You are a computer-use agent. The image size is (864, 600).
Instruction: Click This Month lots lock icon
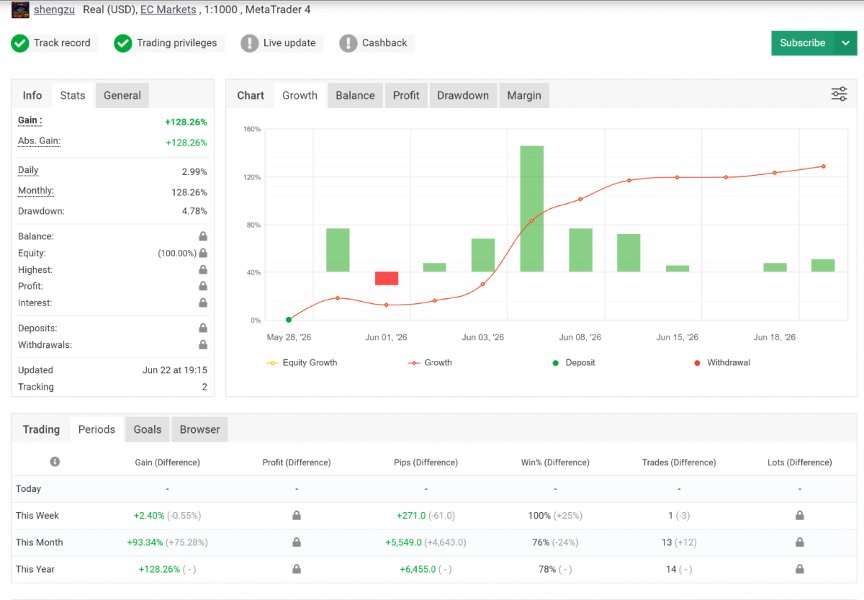[800, 542]
